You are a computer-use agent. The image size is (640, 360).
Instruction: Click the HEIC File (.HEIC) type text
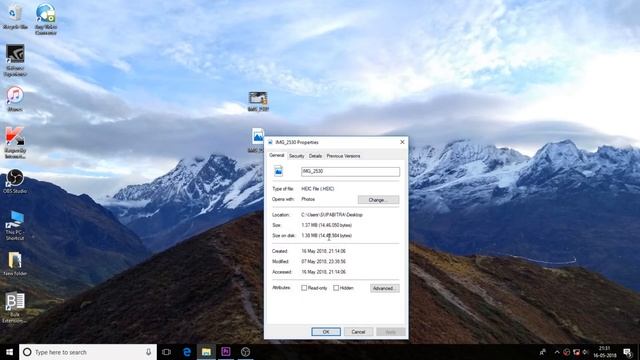318,189
